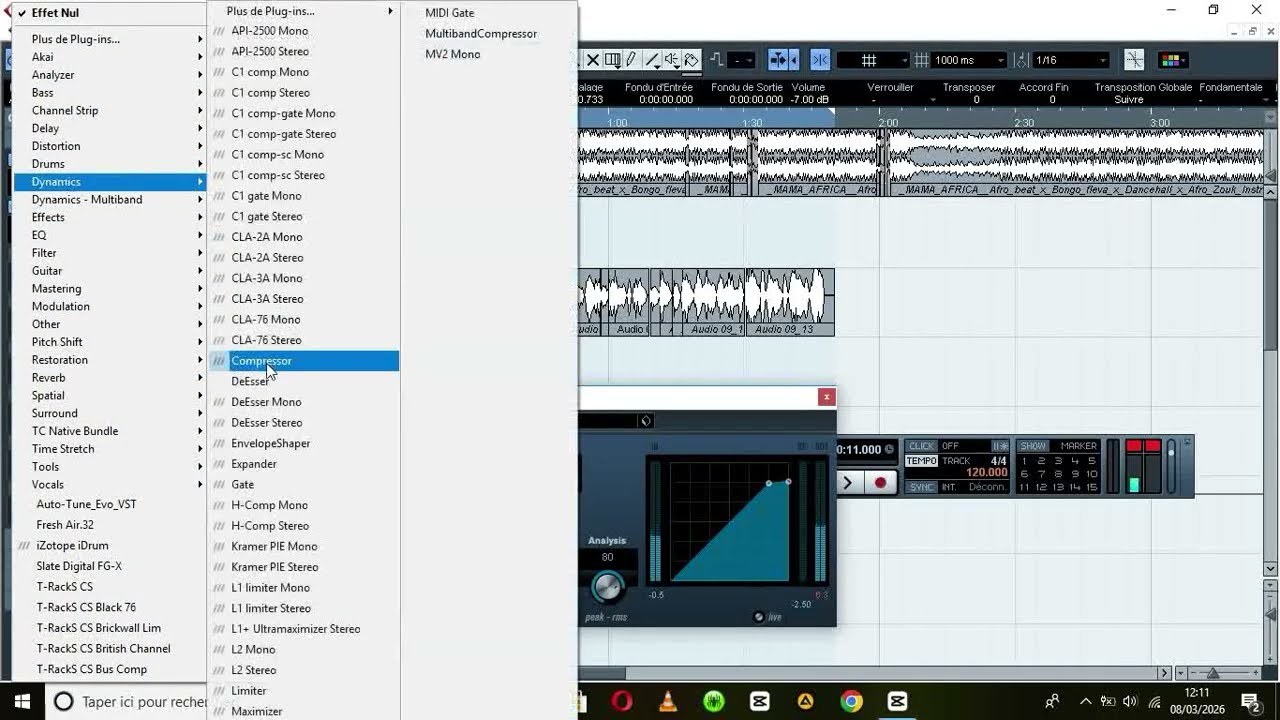1280x720 pixels.
Task: Open the Snap type grid dropdown
Action: (872, 60)
